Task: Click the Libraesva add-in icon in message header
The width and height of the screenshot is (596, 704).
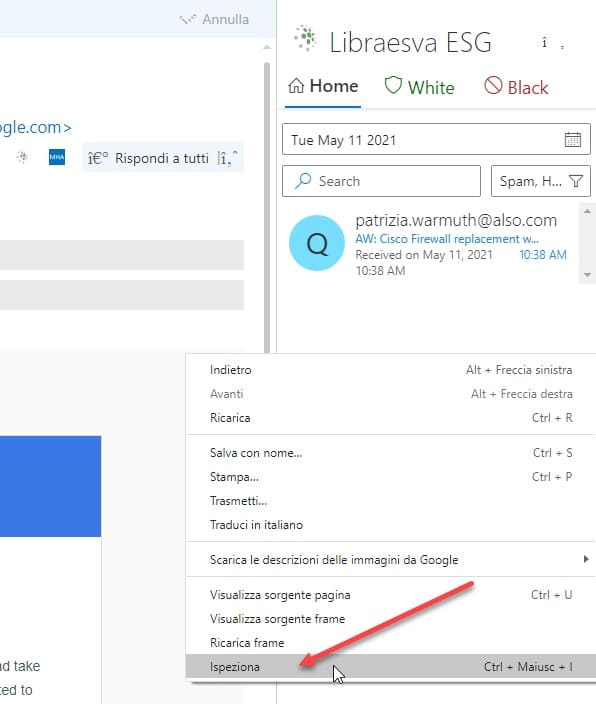Action: pos(22,158)
